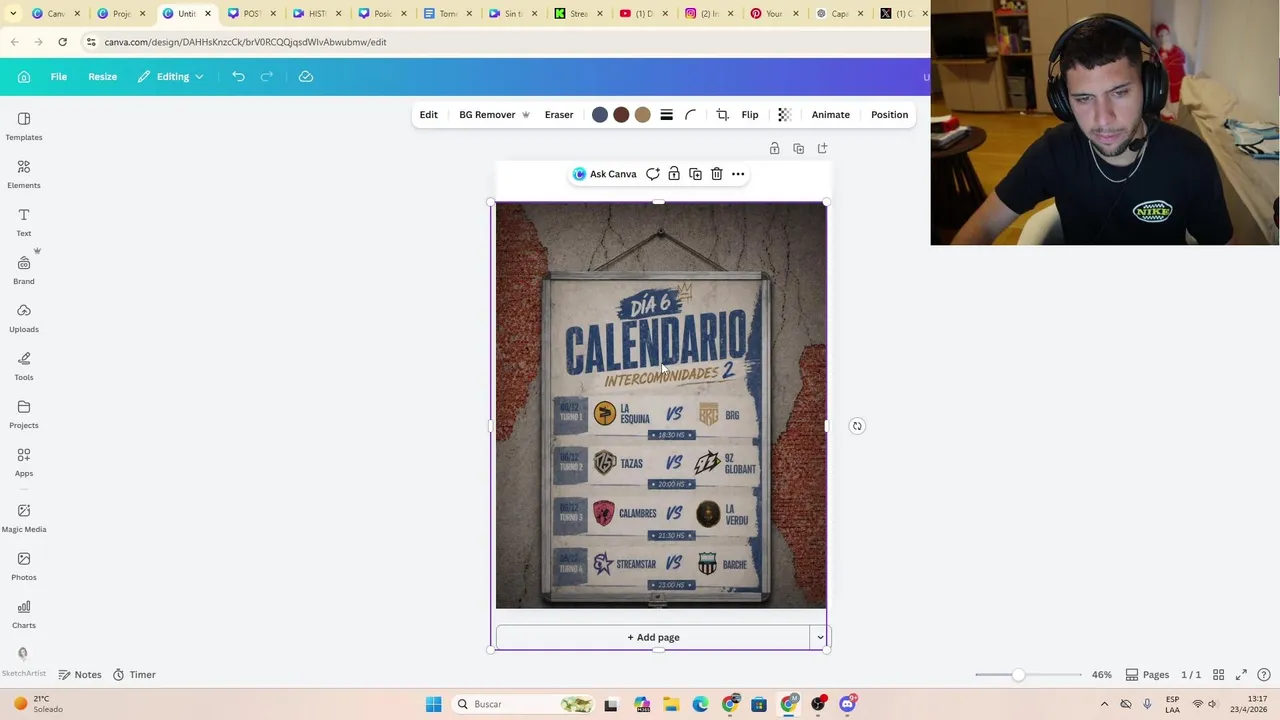Open the Elements panel
Screen dimensions: 1280x720
point(24,174)
